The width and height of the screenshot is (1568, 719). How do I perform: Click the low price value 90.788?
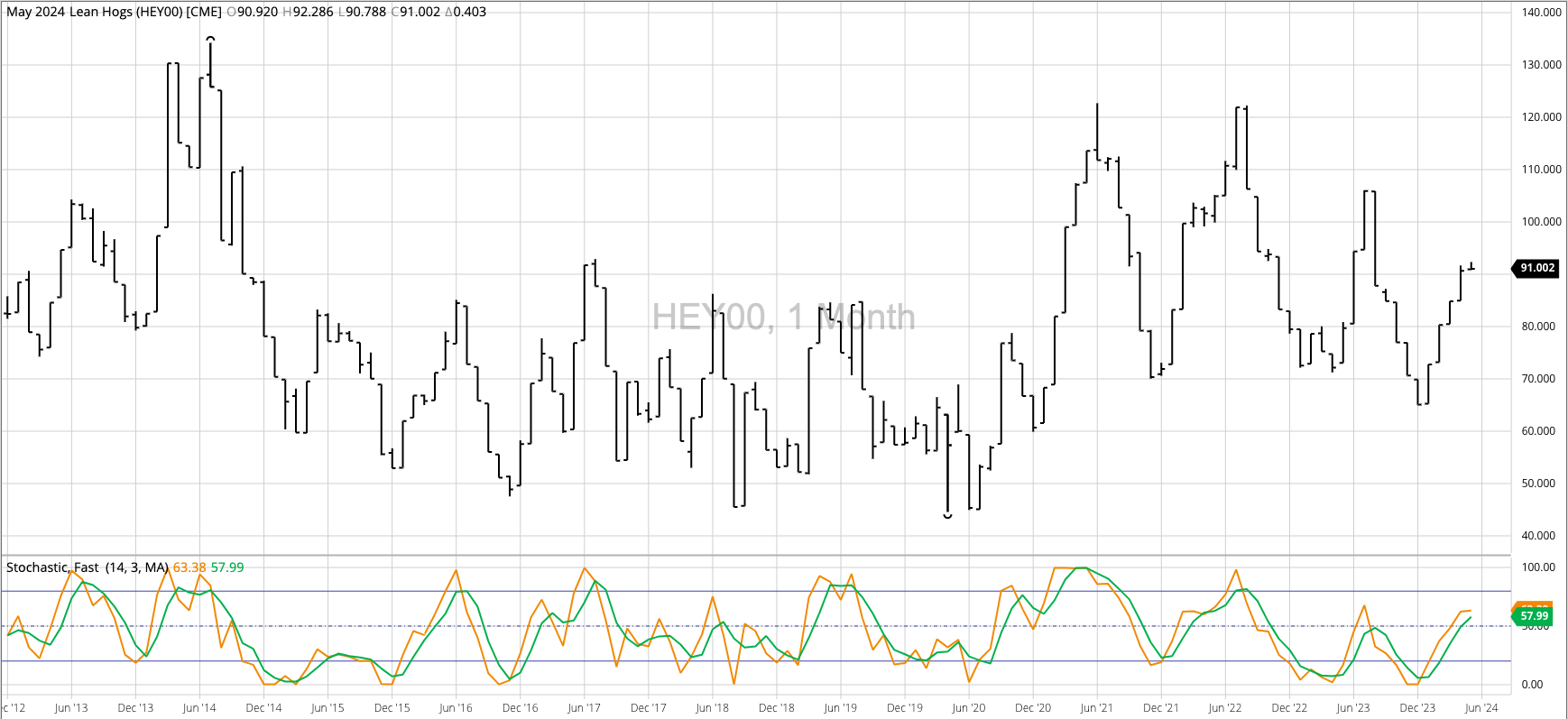tap(366, 12)
